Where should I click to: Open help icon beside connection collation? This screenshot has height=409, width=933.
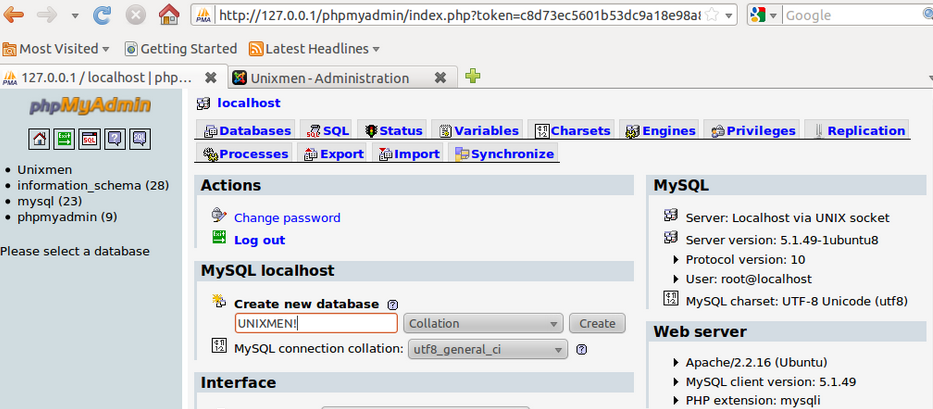click(x=582, y=349)
